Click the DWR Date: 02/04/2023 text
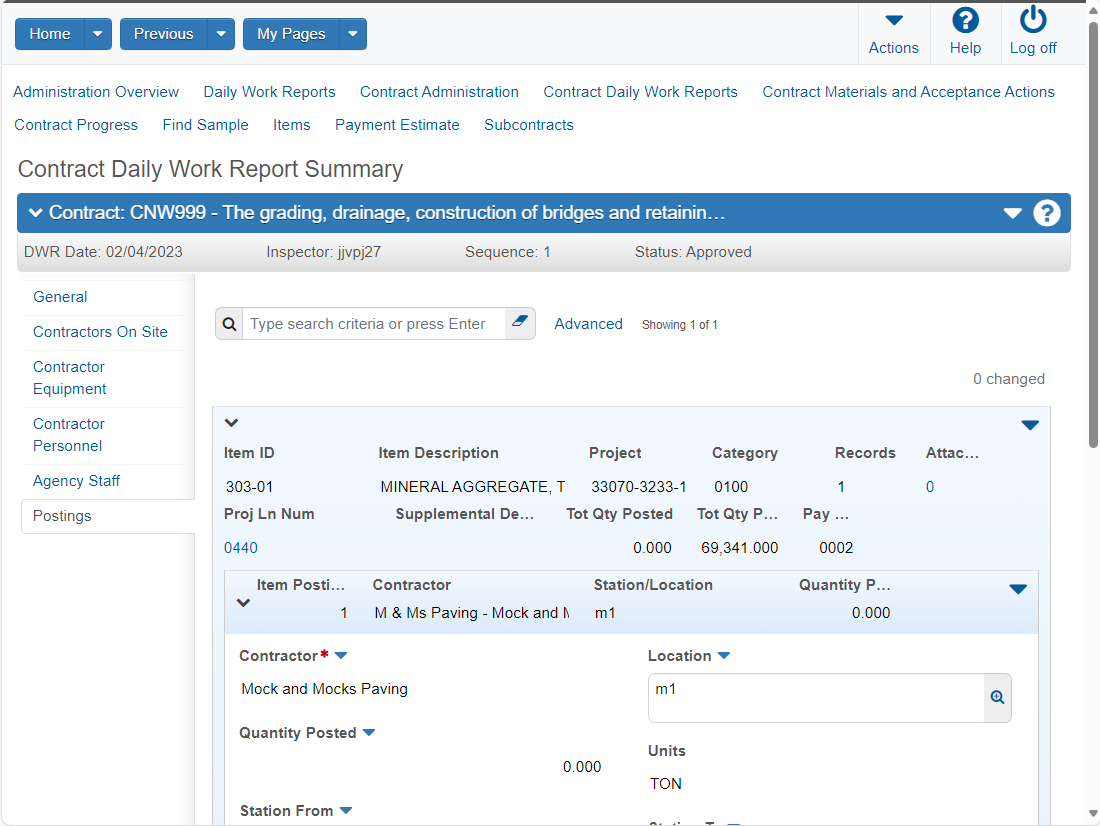1100x826 pixels. pos(103,252)
